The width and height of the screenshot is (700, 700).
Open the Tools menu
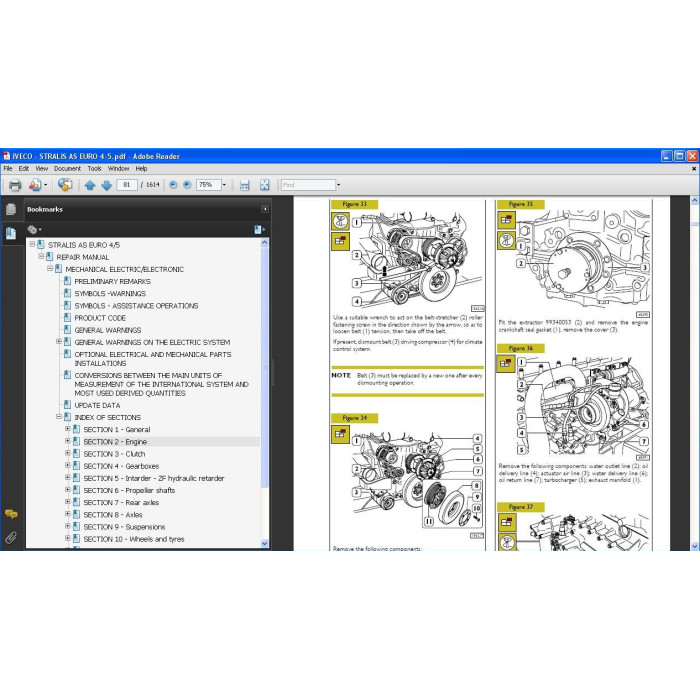94,169
